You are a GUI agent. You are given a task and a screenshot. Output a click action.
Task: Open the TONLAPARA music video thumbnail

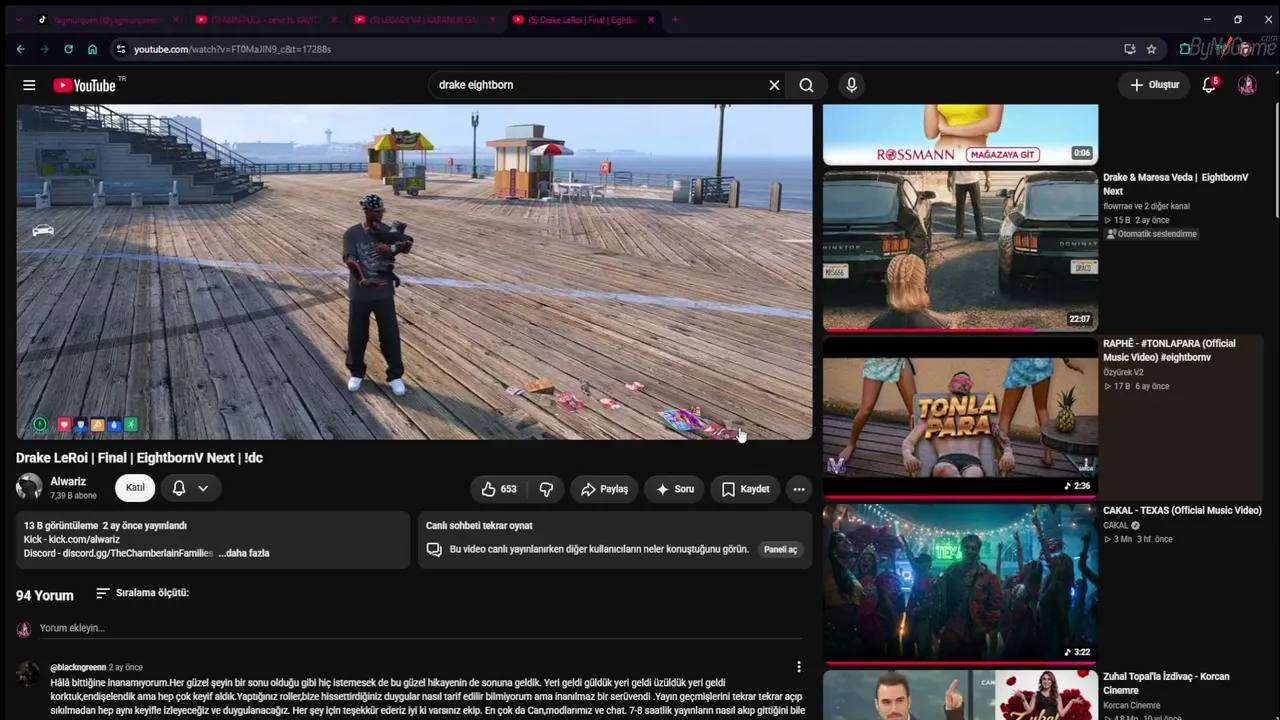point(960,416)
